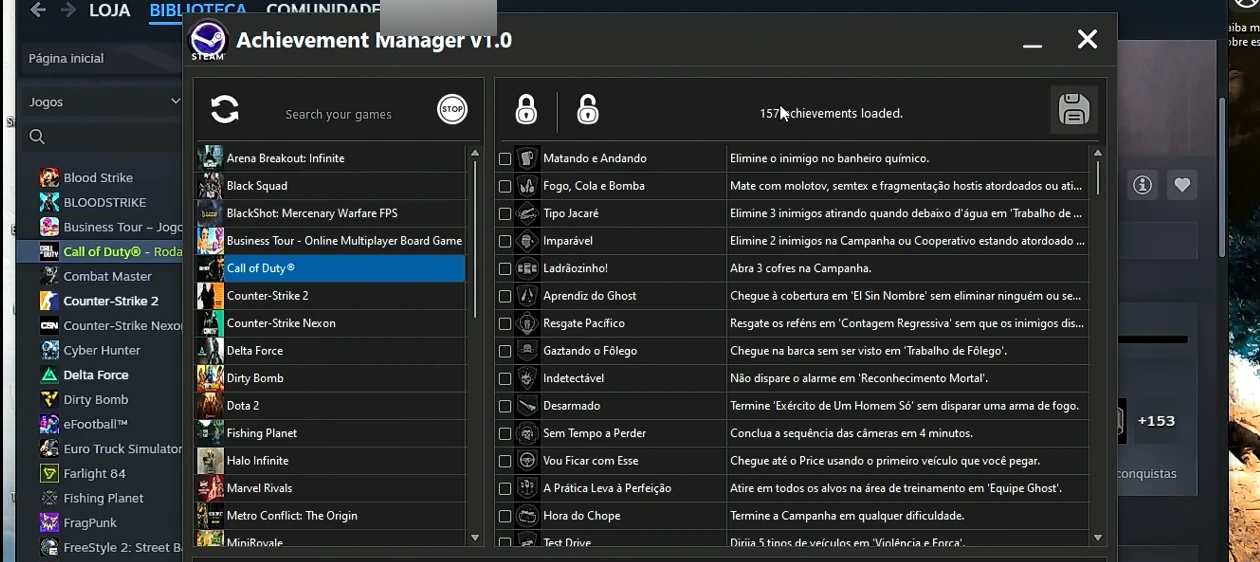Click the Aprendiz do Ghost achievement icon
The image size is (1260, 562).
click(527, 296)
